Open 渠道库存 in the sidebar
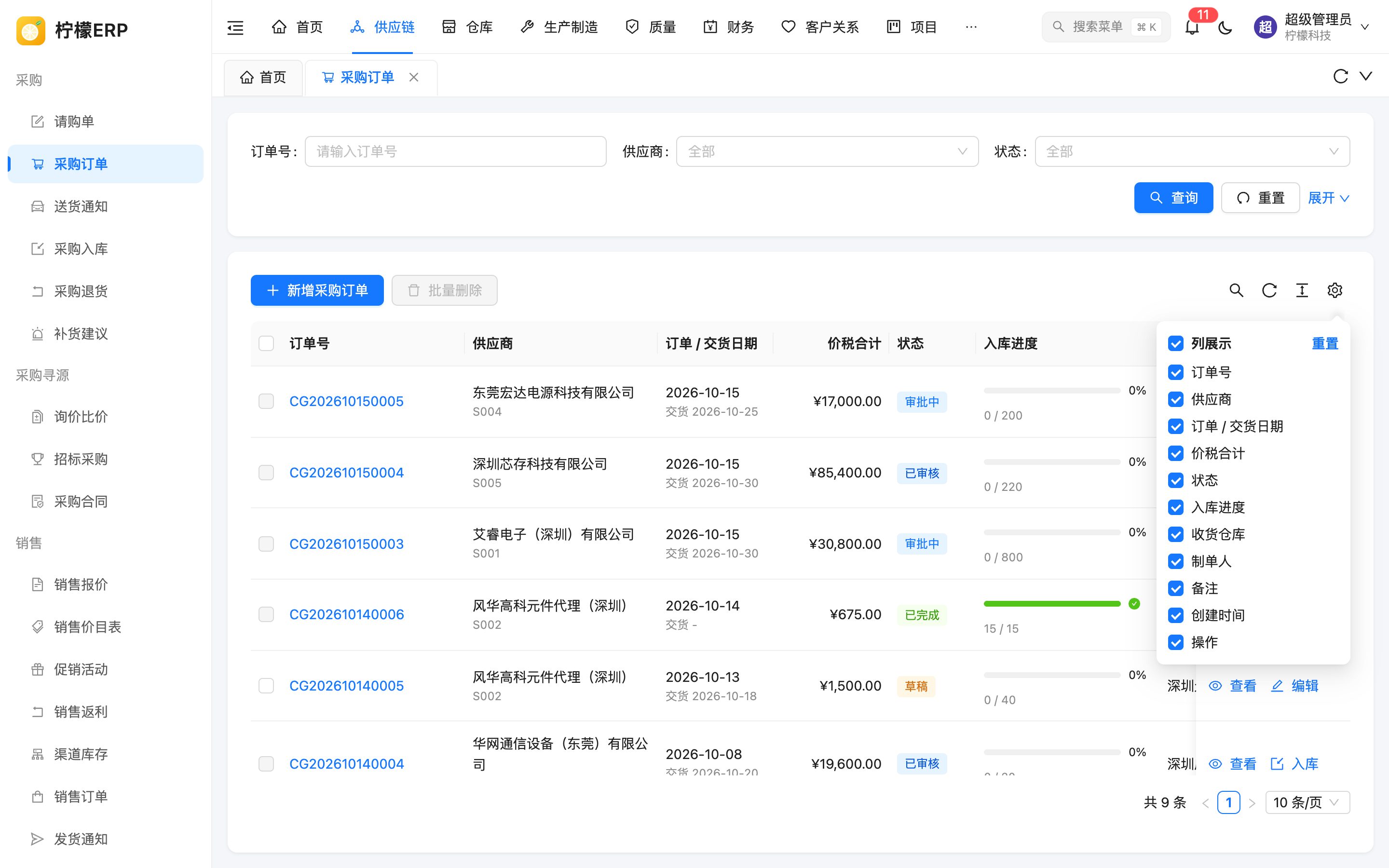The image size is (1389, 868). 106,754
